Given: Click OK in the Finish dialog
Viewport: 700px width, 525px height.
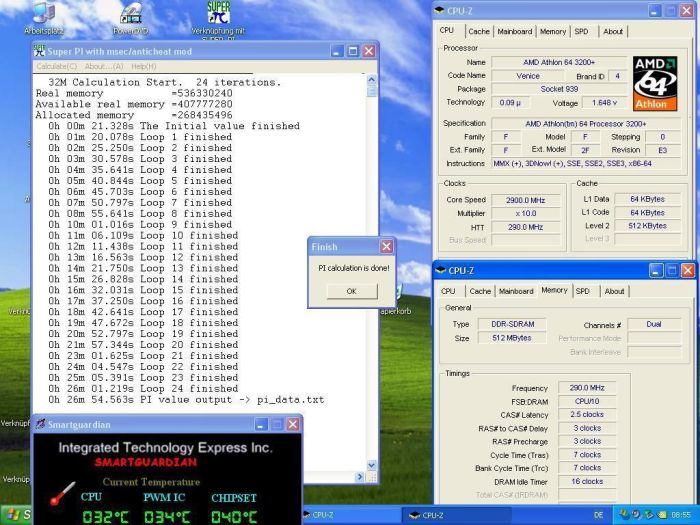Looking at the screenshot, I should click(352, 291).
